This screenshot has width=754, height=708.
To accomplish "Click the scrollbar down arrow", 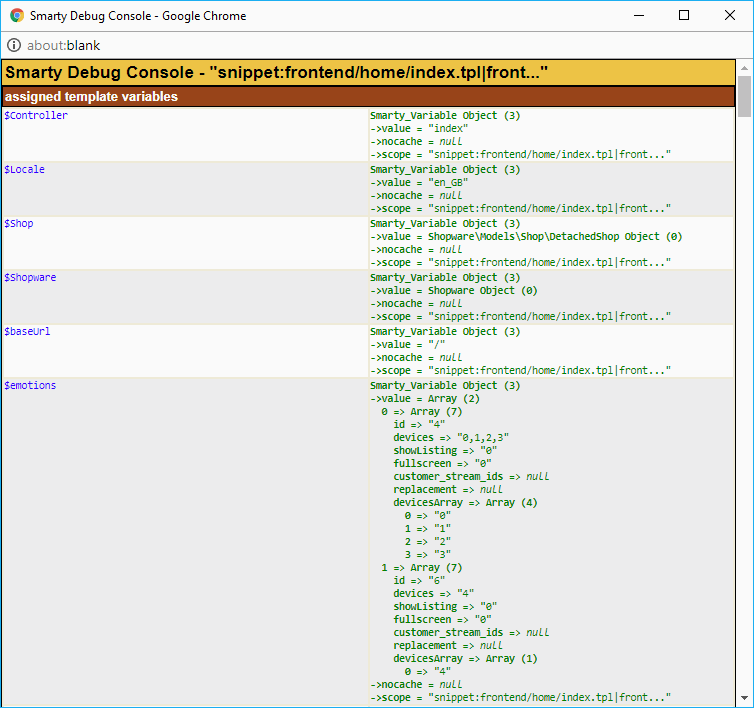I will click(x=745, y=699).
